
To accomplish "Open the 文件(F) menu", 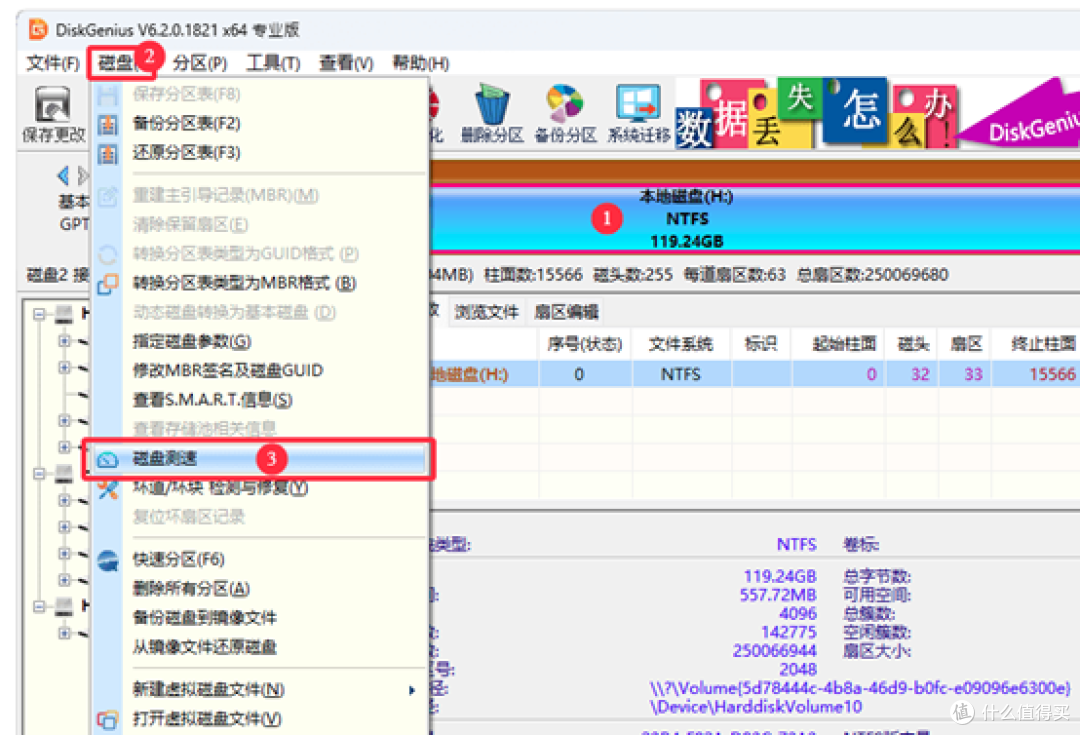I will pos(52,63).
